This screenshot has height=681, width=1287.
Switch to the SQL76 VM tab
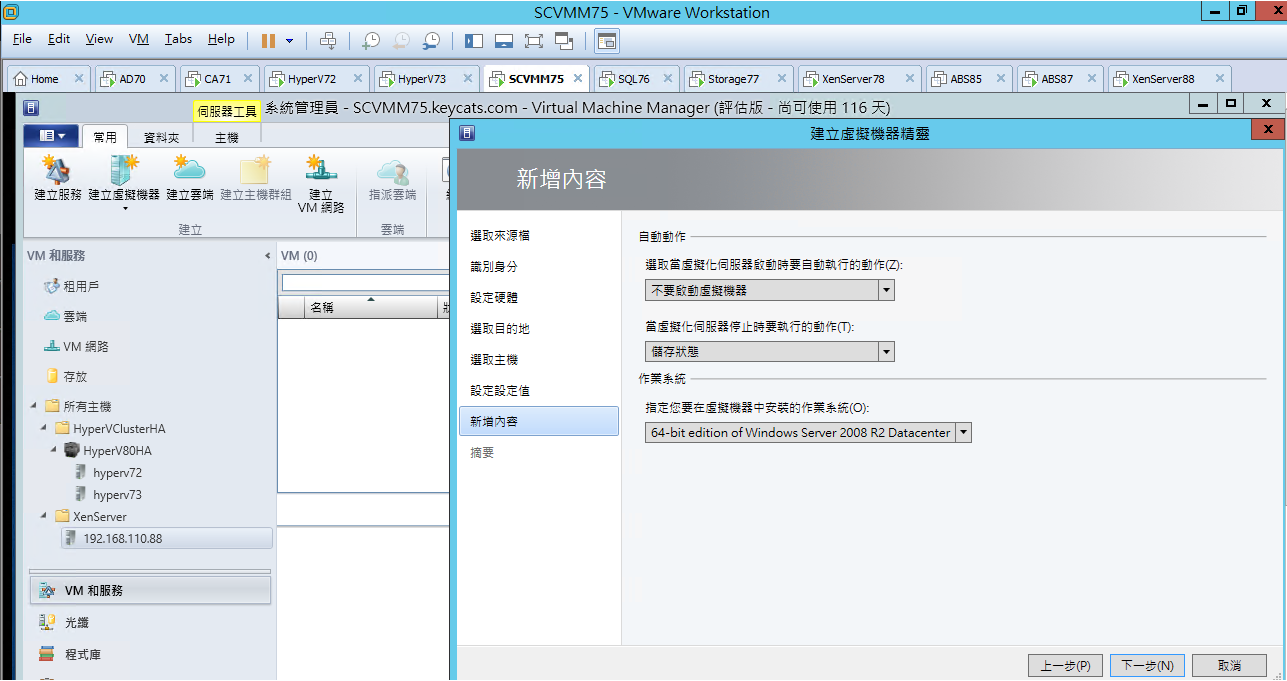coord(637,79)
